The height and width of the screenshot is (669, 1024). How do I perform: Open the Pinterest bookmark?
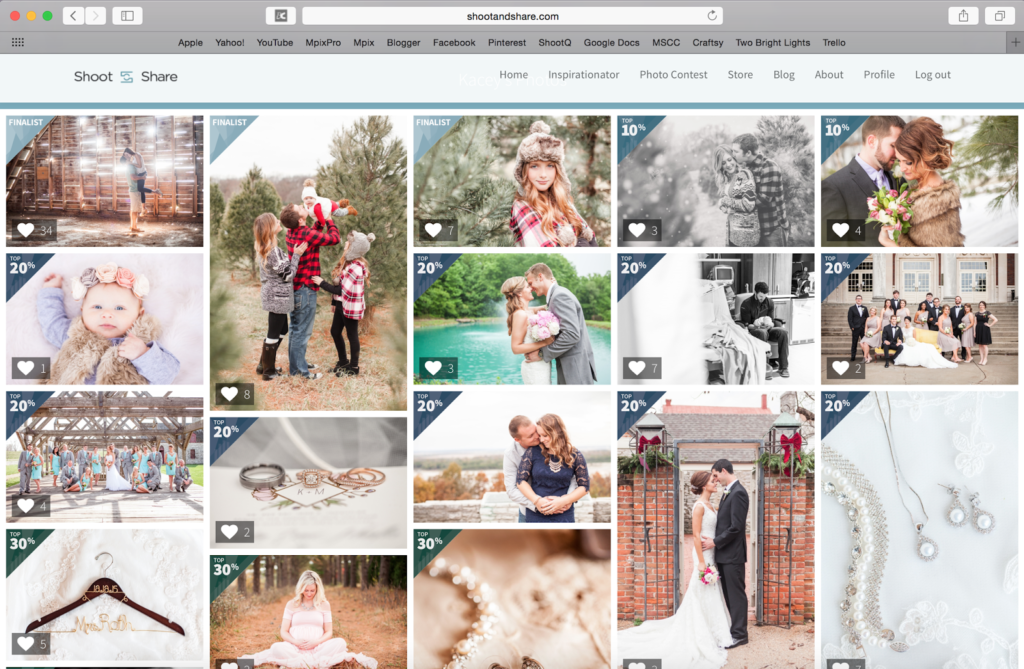pyautogui.click(x=507, y=43)
